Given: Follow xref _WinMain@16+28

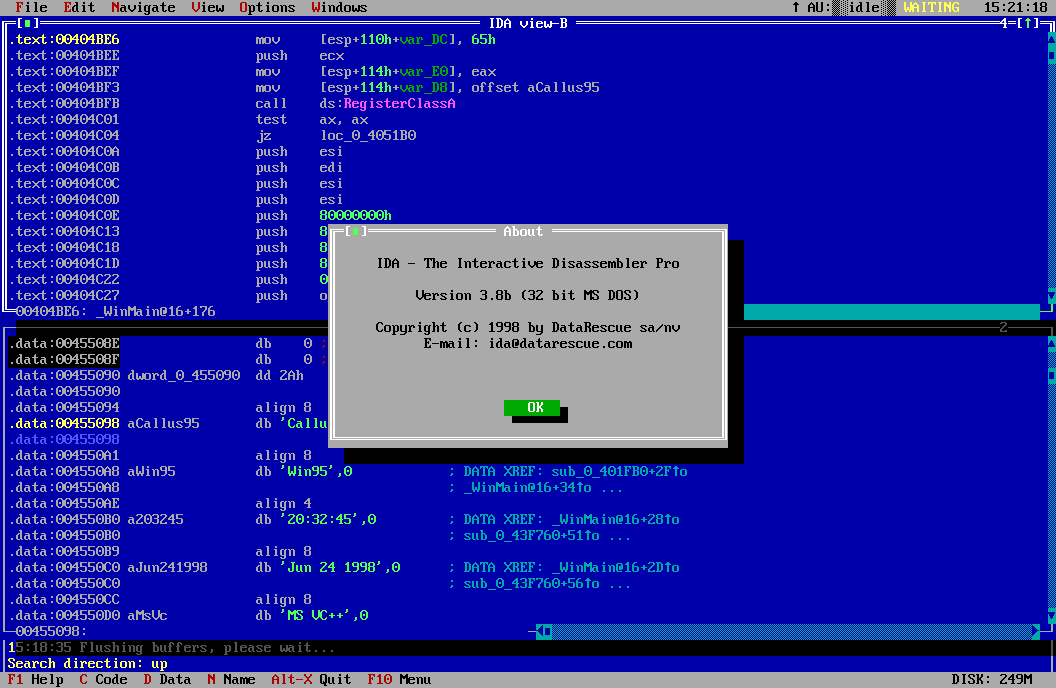Looking at the screenshot, I should [x=615, y=520].
